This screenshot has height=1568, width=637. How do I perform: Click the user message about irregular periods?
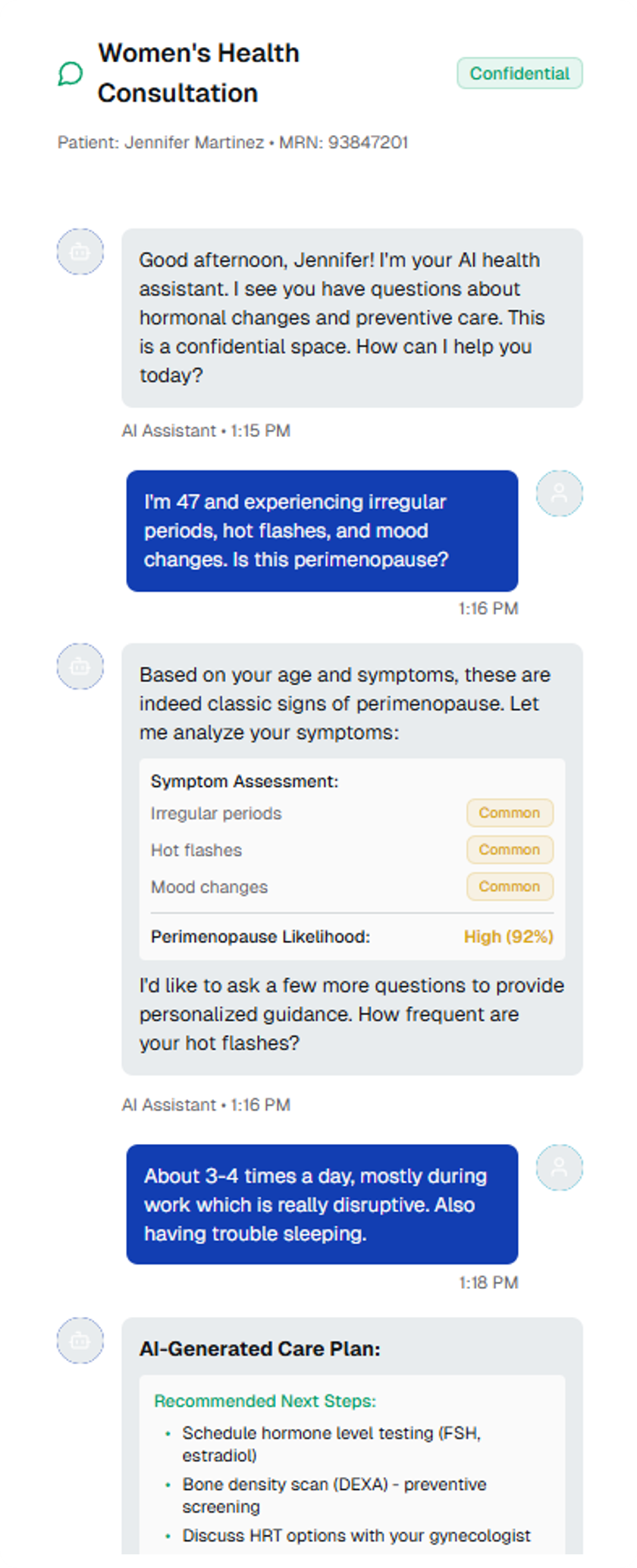(x=322, y=531)
